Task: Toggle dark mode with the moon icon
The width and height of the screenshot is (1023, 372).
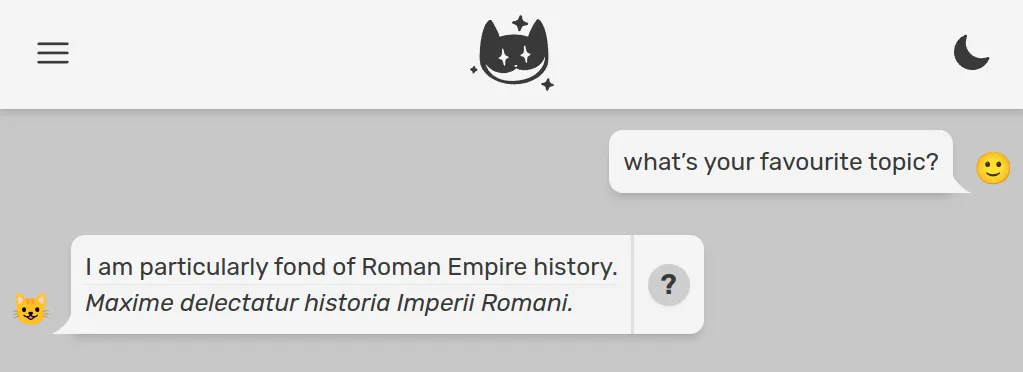Action: 971,52
